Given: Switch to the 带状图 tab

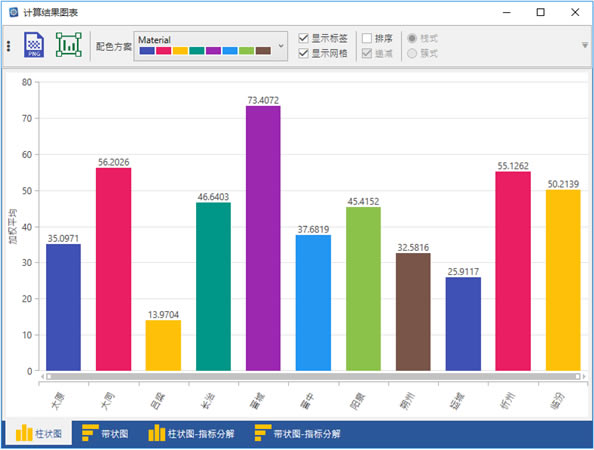Looking at the screenshot, I should [105, 433].
